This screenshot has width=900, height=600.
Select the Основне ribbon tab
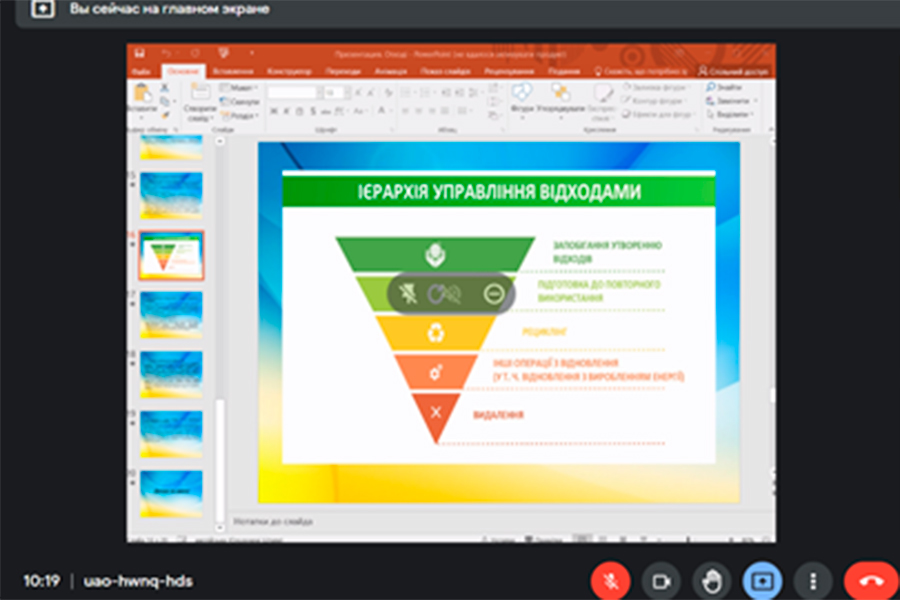pos(184,71)
